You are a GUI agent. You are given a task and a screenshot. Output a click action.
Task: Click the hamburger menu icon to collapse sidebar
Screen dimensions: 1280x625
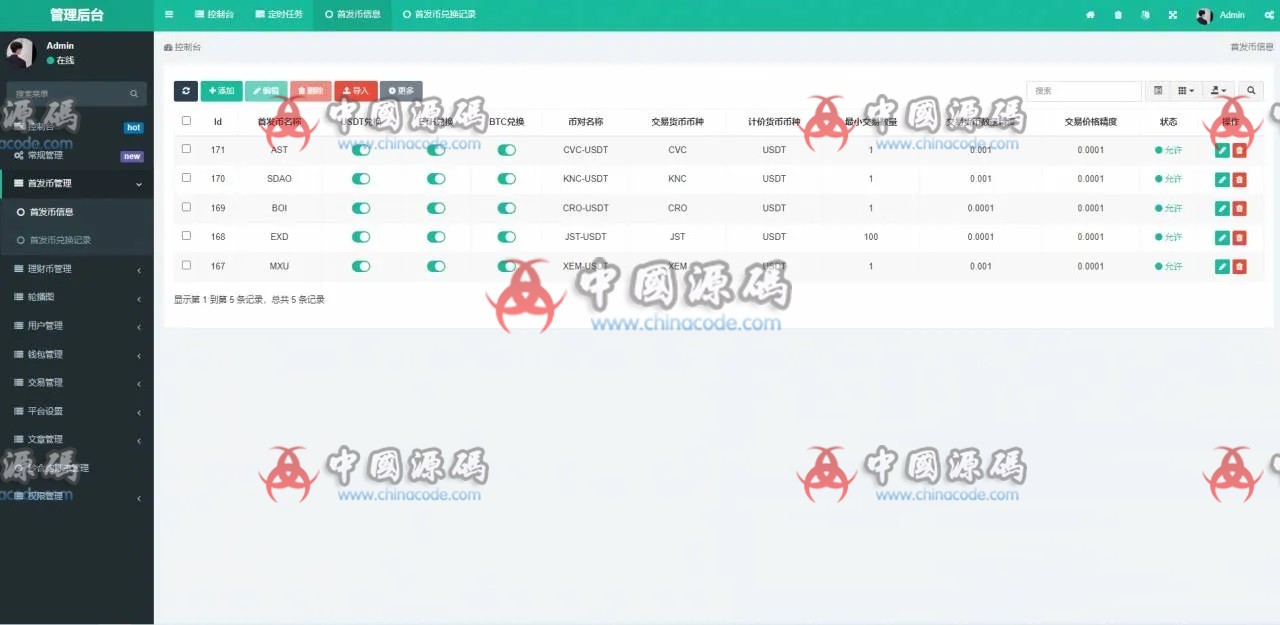(x=169, y=15)
